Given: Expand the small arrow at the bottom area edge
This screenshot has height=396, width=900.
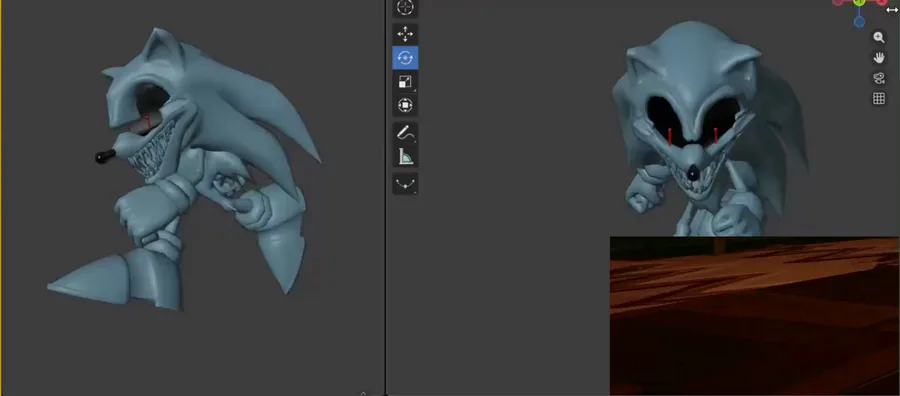Looking at the screenshot, I should pos(363,393).
